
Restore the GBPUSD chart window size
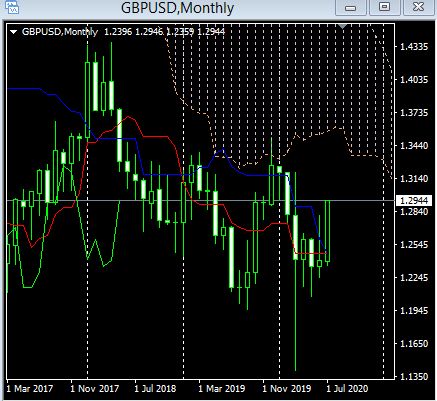384,7
